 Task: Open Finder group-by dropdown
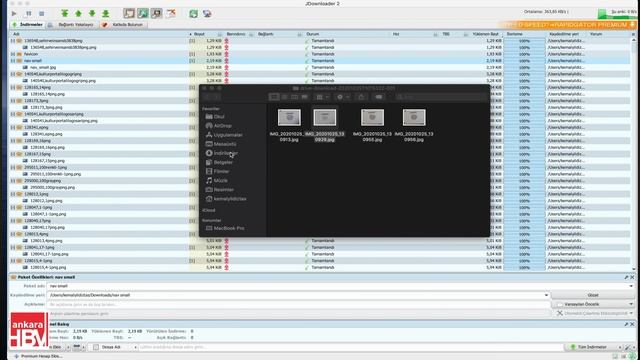(x=322, y=97)
